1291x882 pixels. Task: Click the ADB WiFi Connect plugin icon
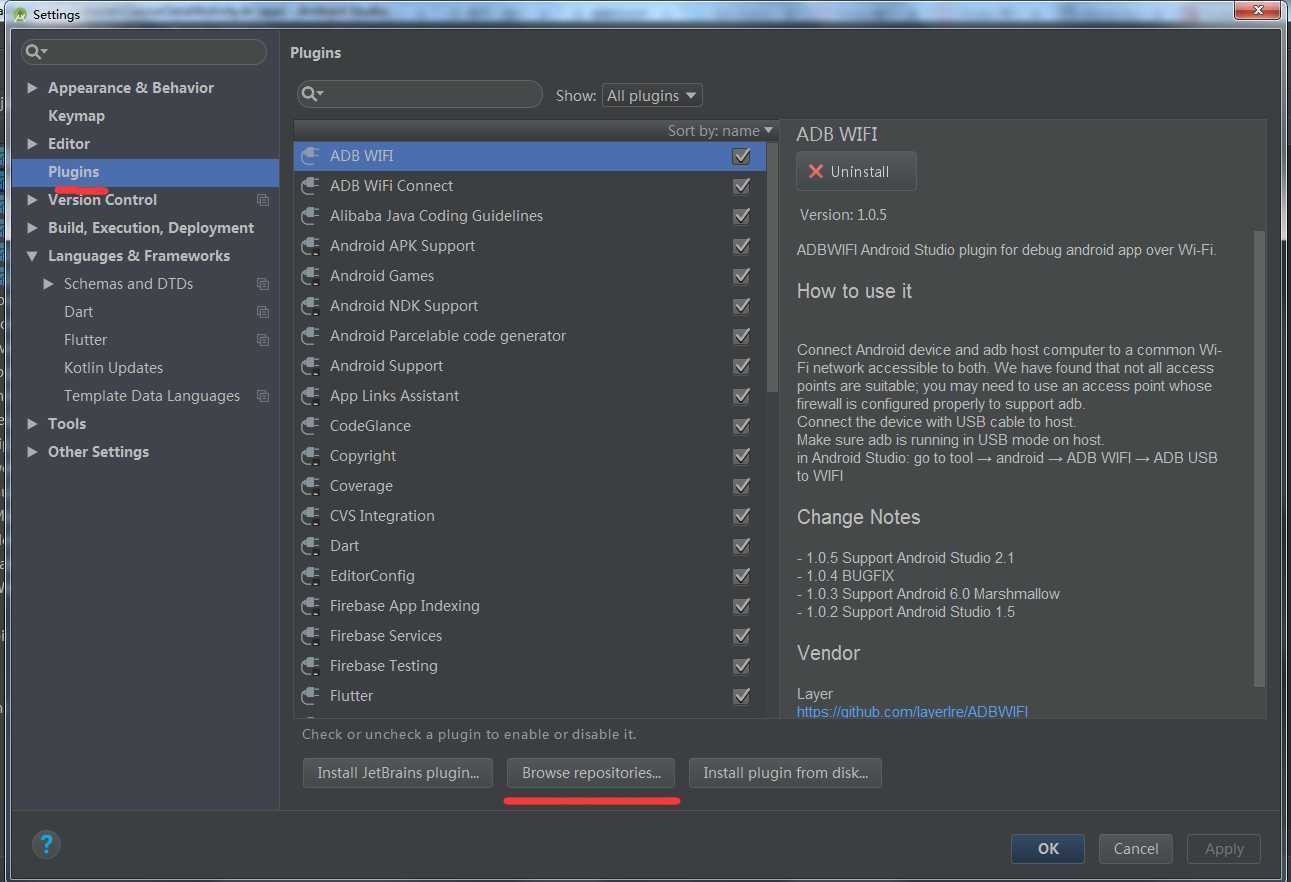pyautogui.click(x=311, y=186)
